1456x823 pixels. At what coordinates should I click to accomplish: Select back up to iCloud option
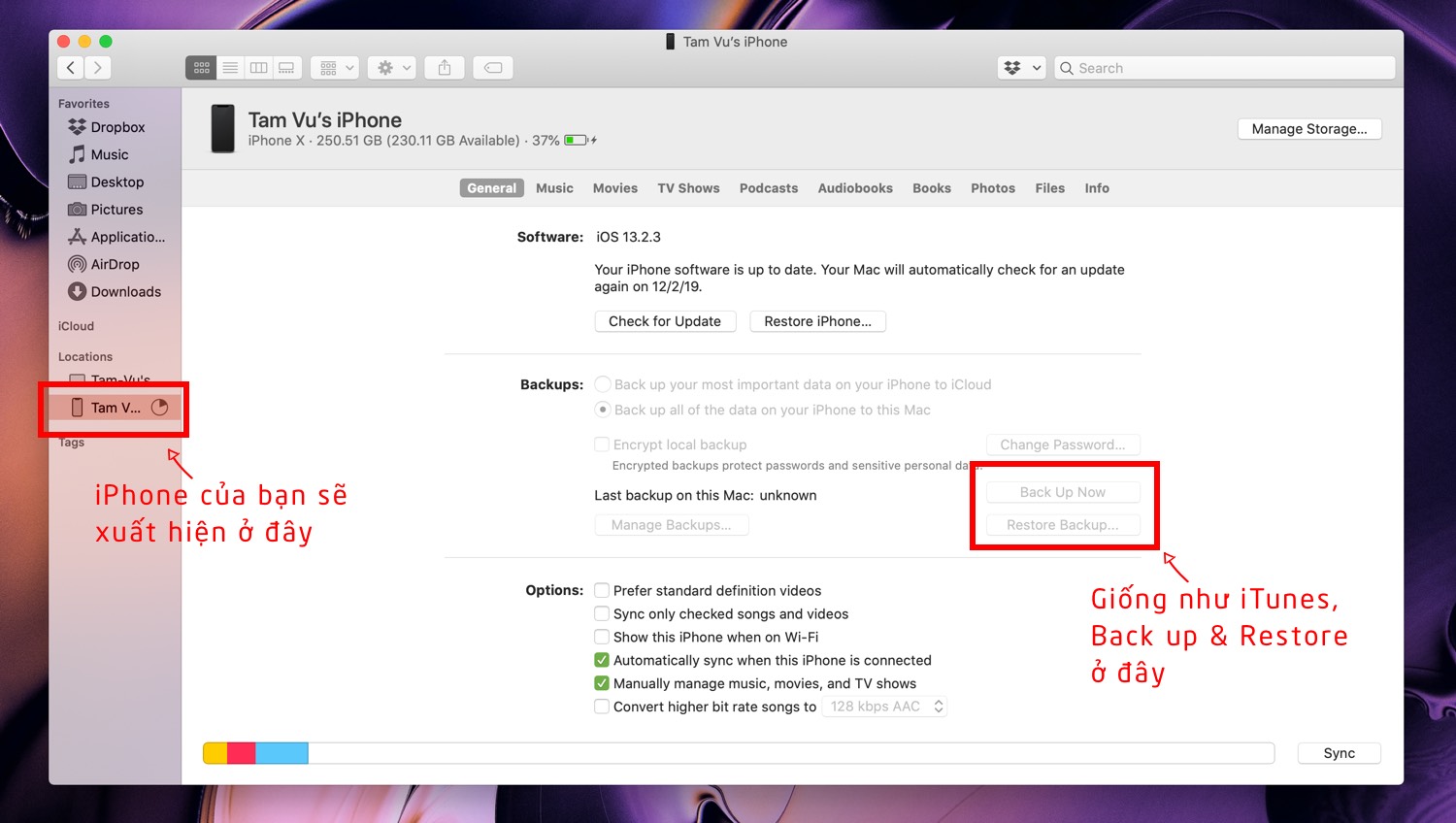603,384
